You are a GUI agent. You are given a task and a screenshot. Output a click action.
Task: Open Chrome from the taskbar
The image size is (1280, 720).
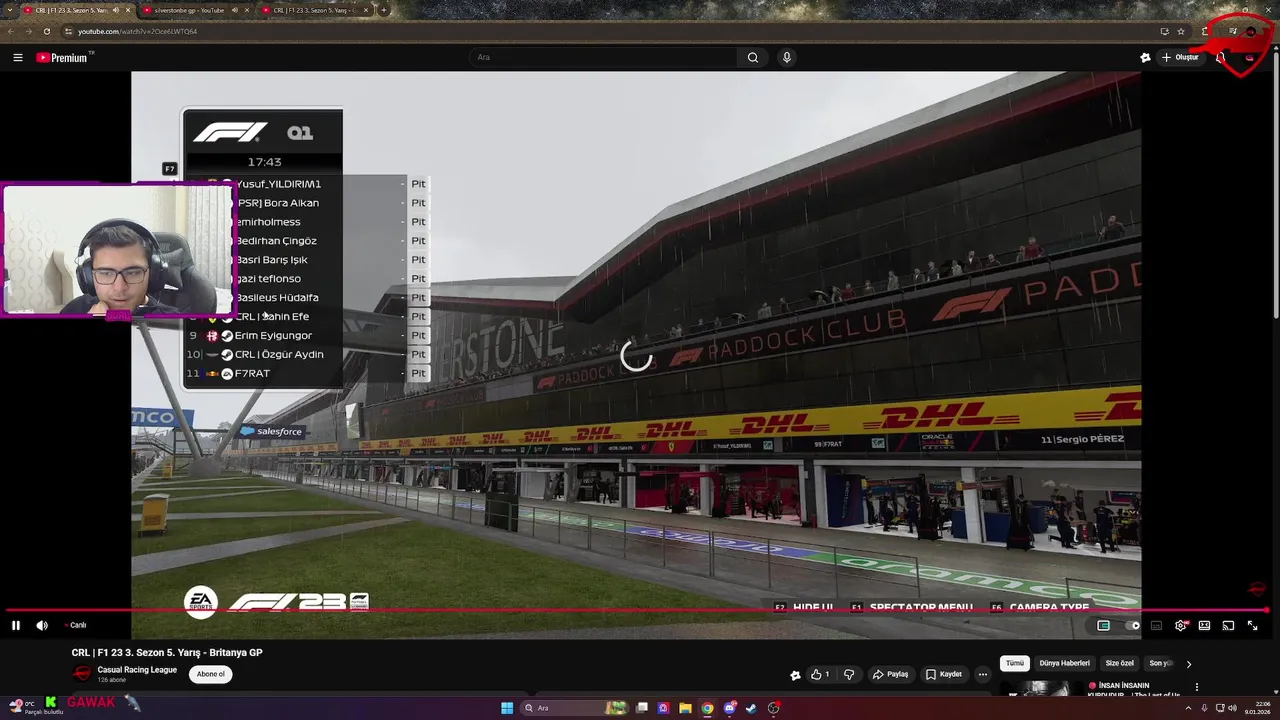(707, 708)
